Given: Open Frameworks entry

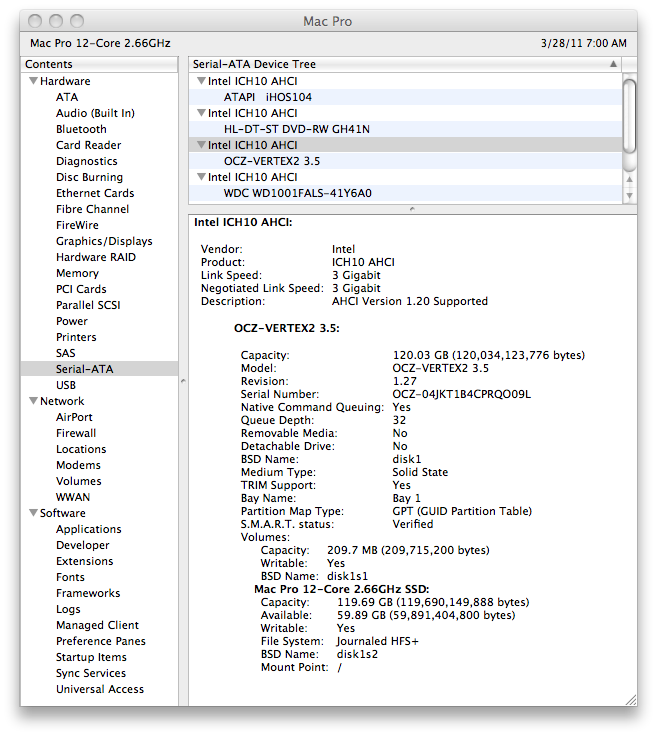Looking at the screenshot, I should point(88,593).
